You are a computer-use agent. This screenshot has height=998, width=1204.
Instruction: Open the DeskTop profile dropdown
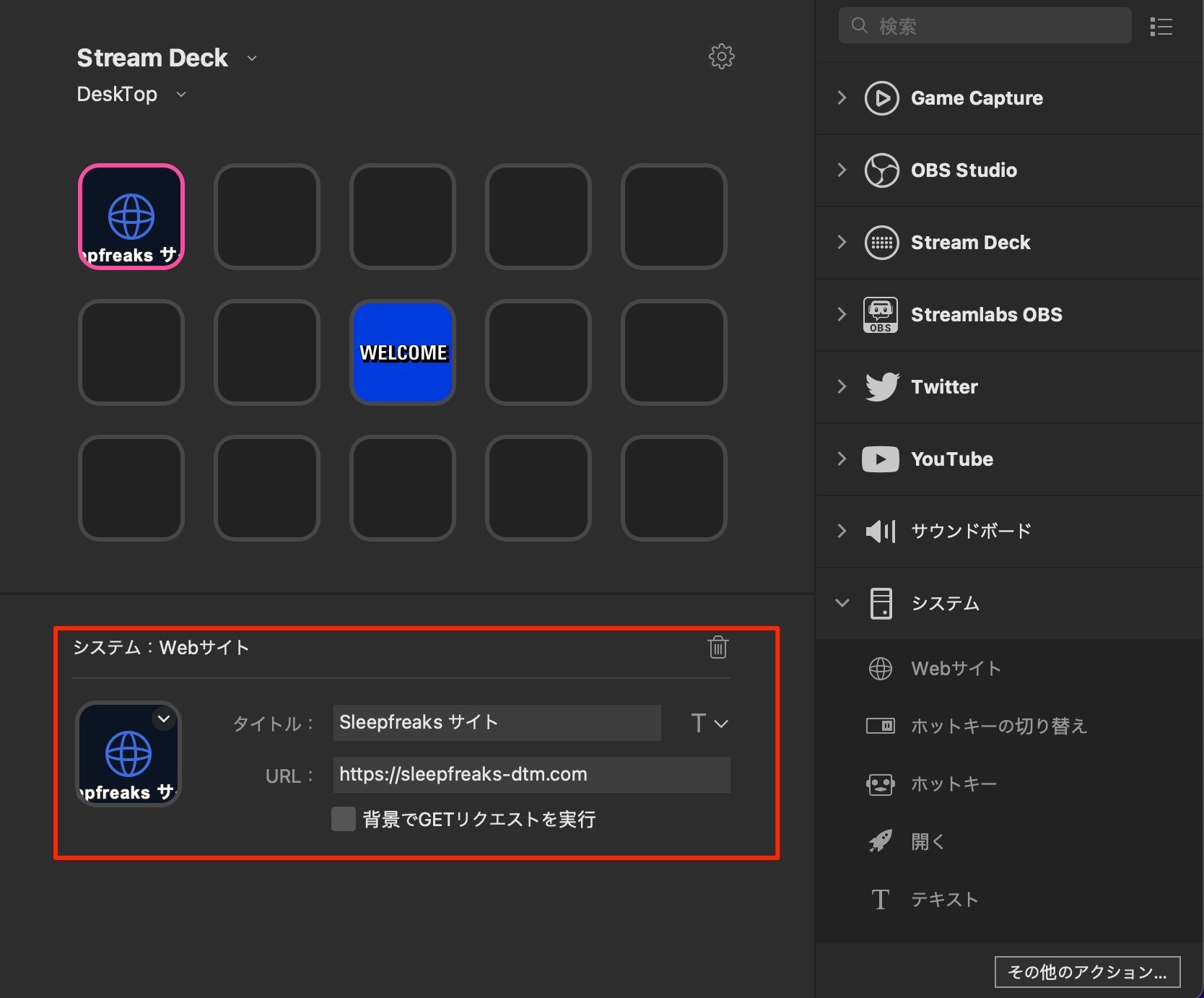[x=181, y=95]
